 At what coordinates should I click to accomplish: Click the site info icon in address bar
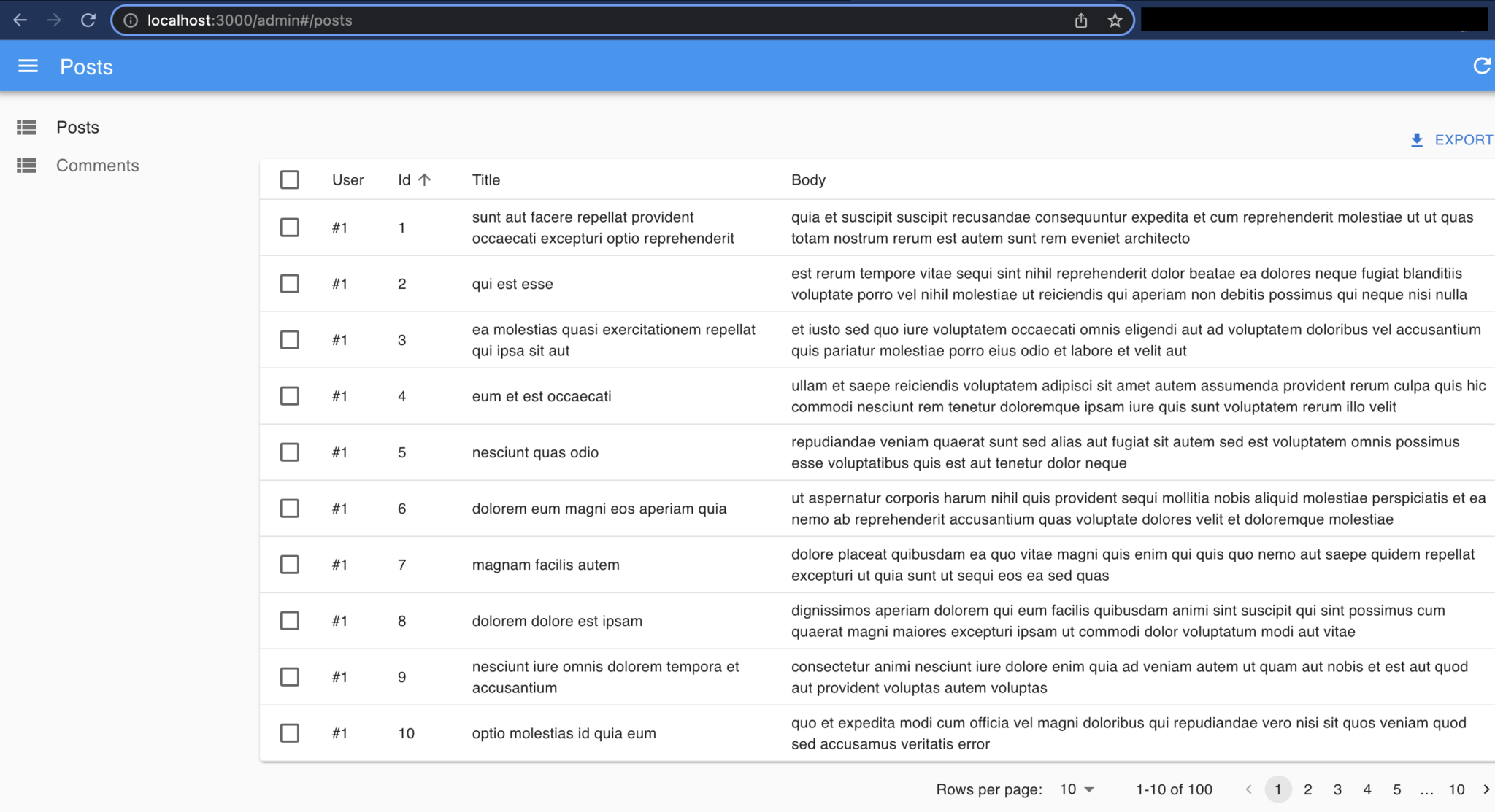point(131,20)
